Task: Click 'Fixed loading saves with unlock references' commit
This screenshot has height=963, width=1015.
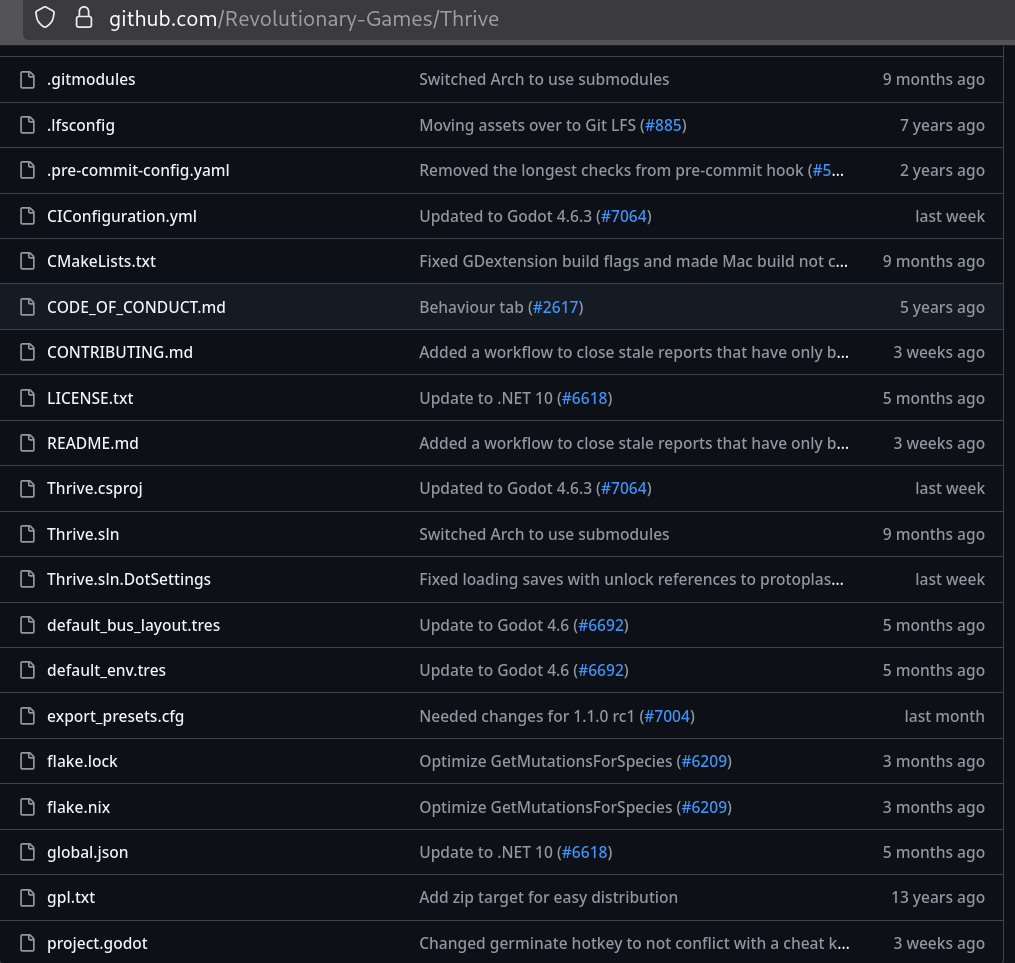Action: tap(631, 579)
